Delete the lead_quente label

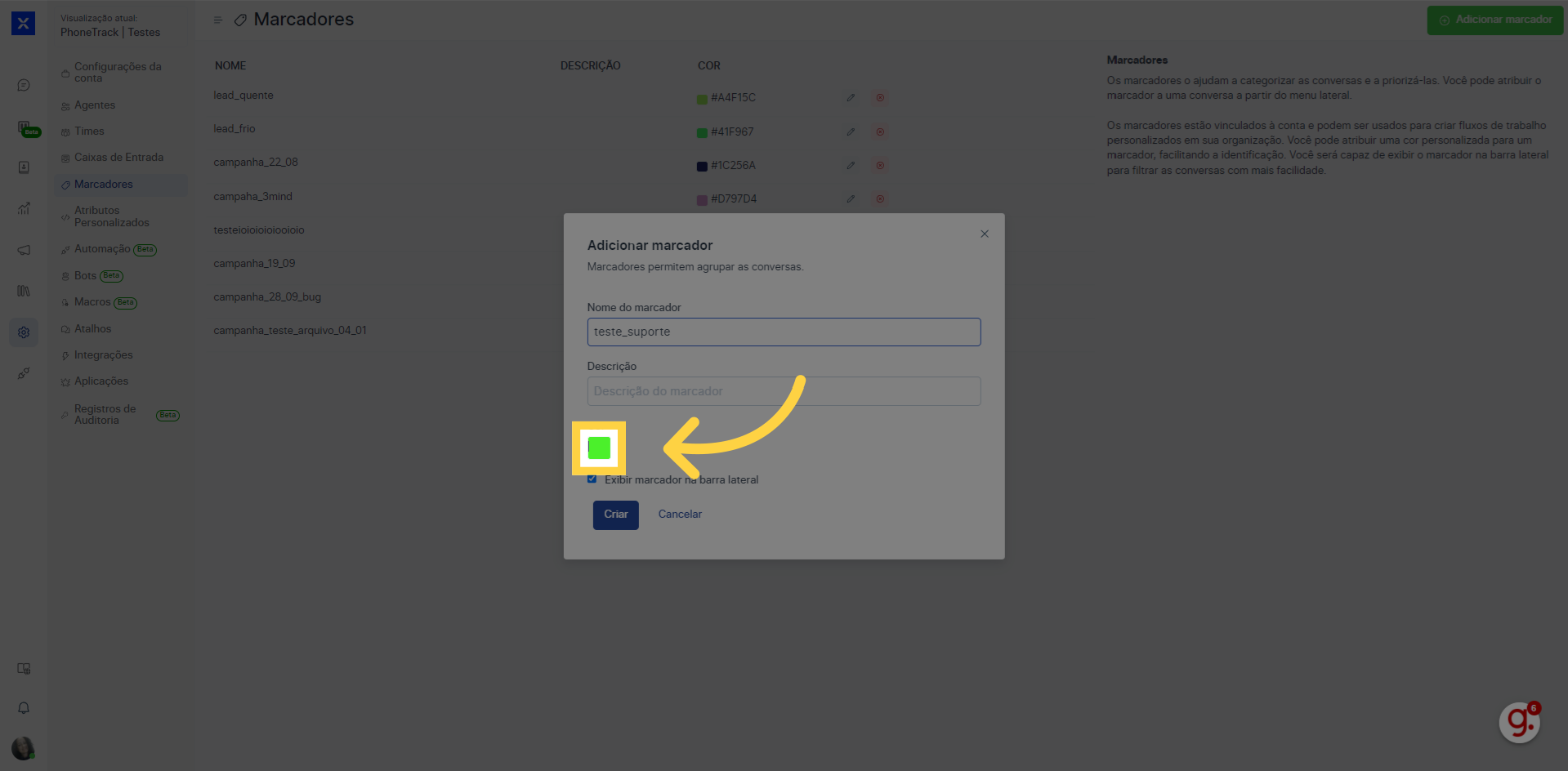tap(880, 97)
